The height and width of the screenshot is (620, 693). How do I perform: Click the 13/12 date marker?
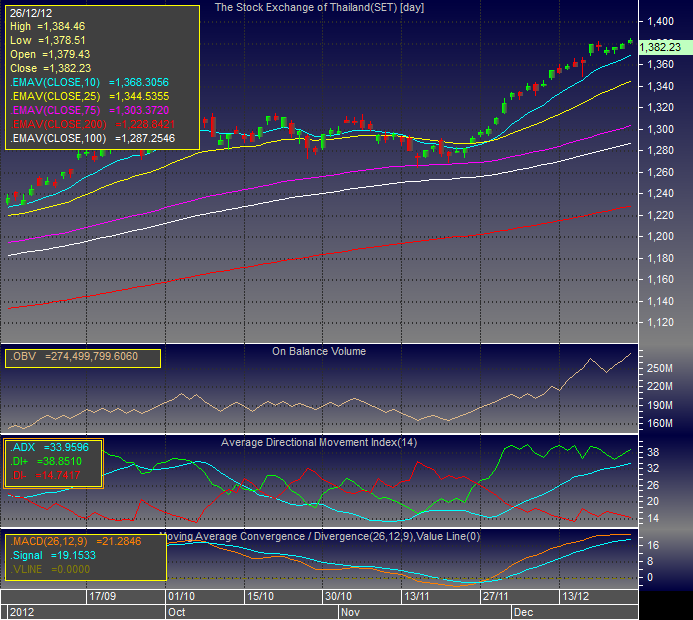coord(575,597)
